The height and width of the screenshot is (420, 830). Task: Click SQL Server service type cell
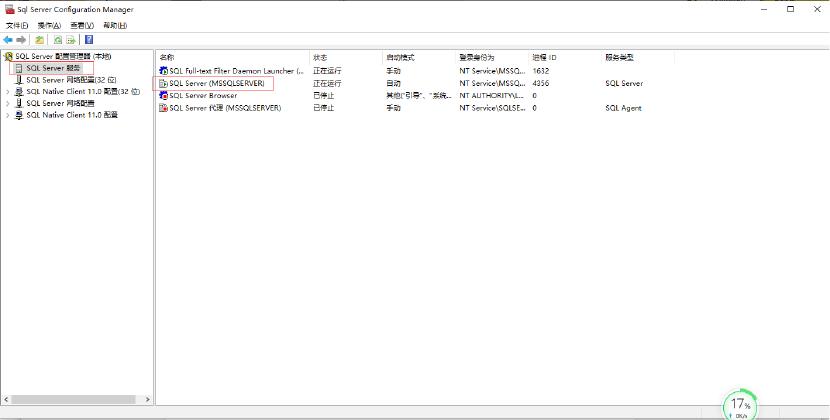click(x=624, y=83)
